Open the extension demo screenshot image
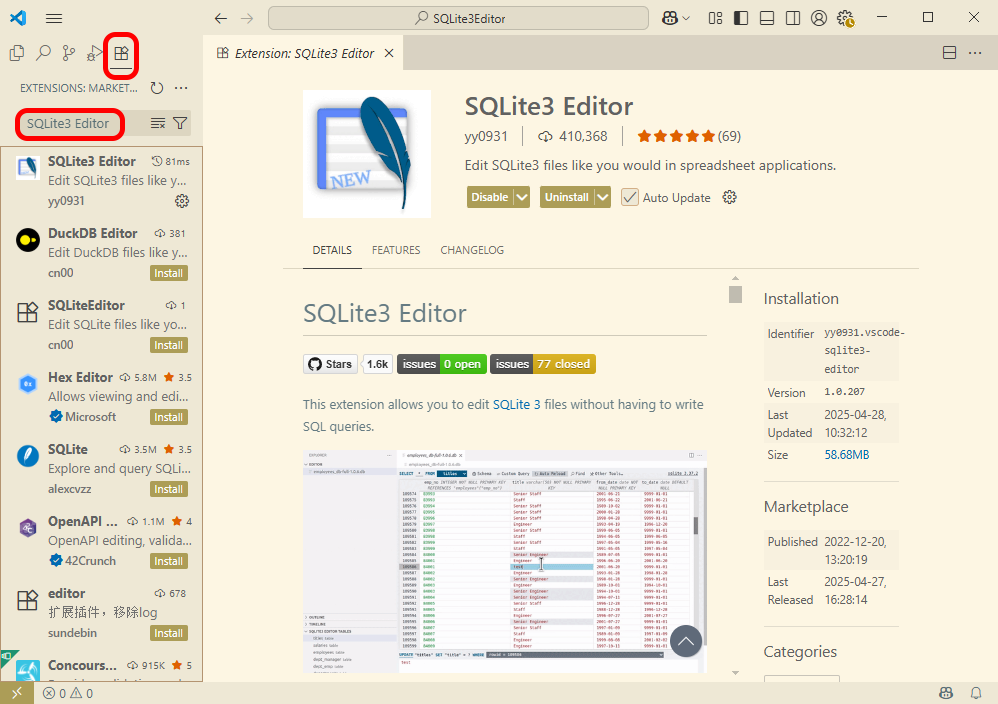The width and height of the screenshot is (998, 704). [505, 561]
